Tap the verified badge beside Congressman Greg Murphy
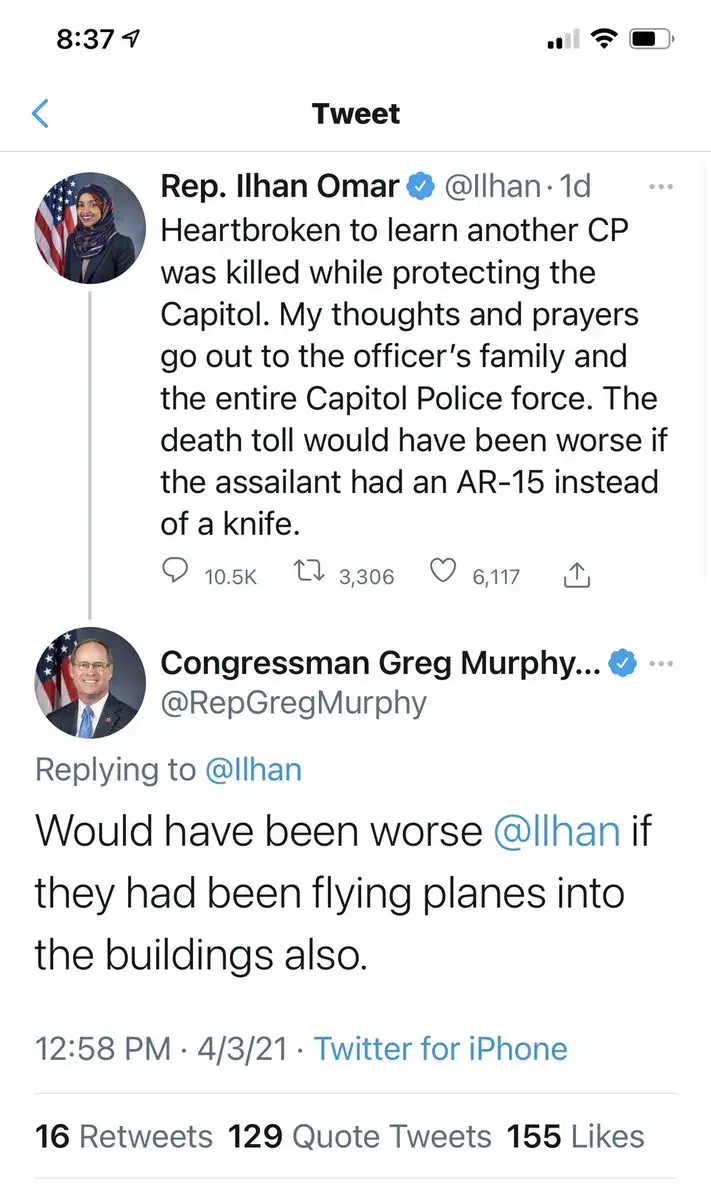The width and height of the screenshot is (711, 1199). point(624,663)
